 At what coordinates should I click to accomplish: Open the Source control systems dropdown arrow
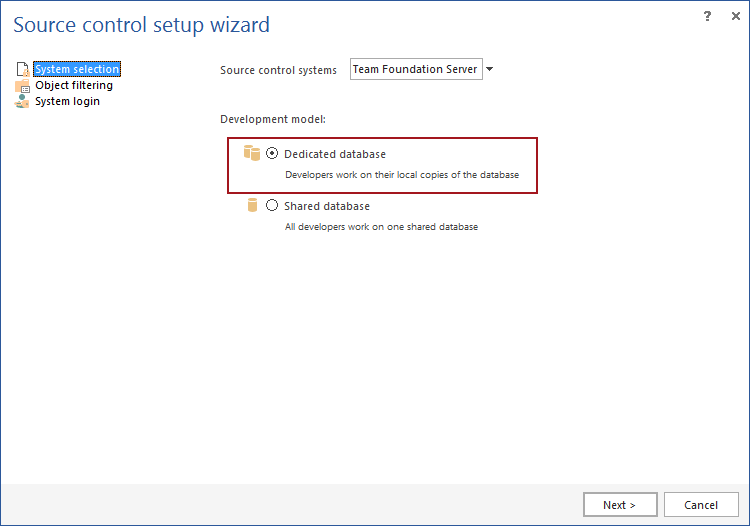490,70
